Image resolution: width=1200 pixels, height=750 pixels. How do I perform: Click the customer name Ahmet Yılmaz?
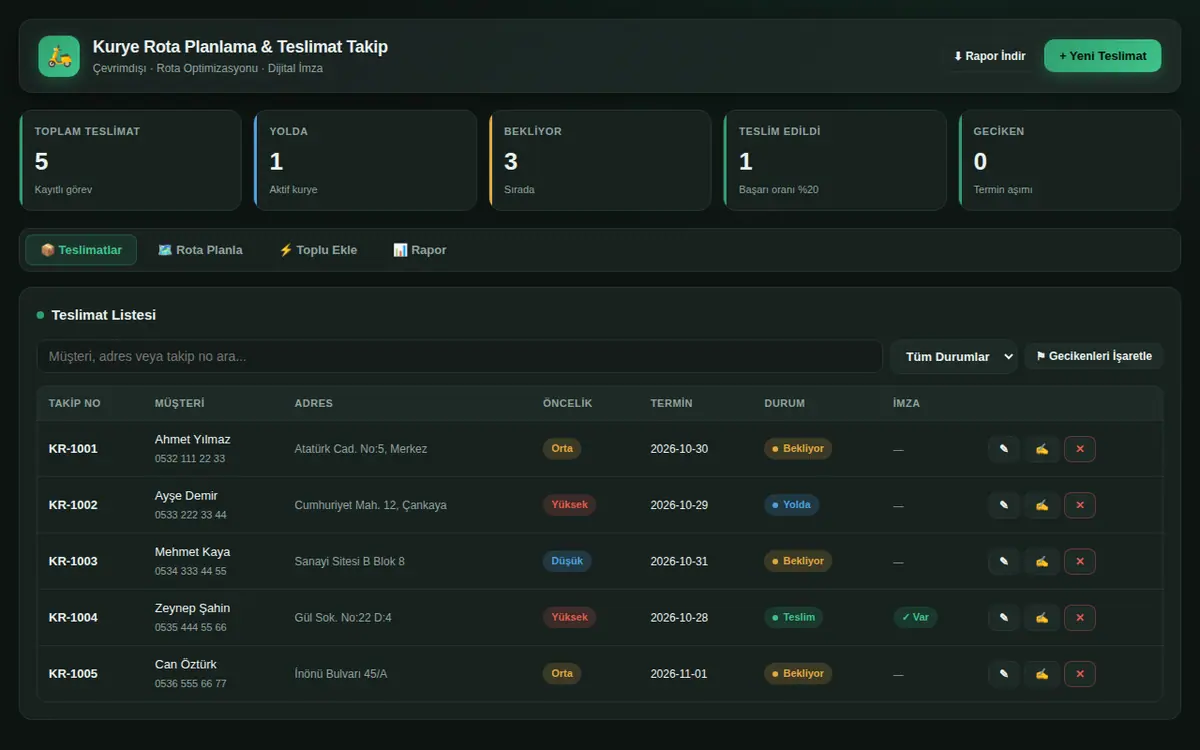tap(193, 439)
